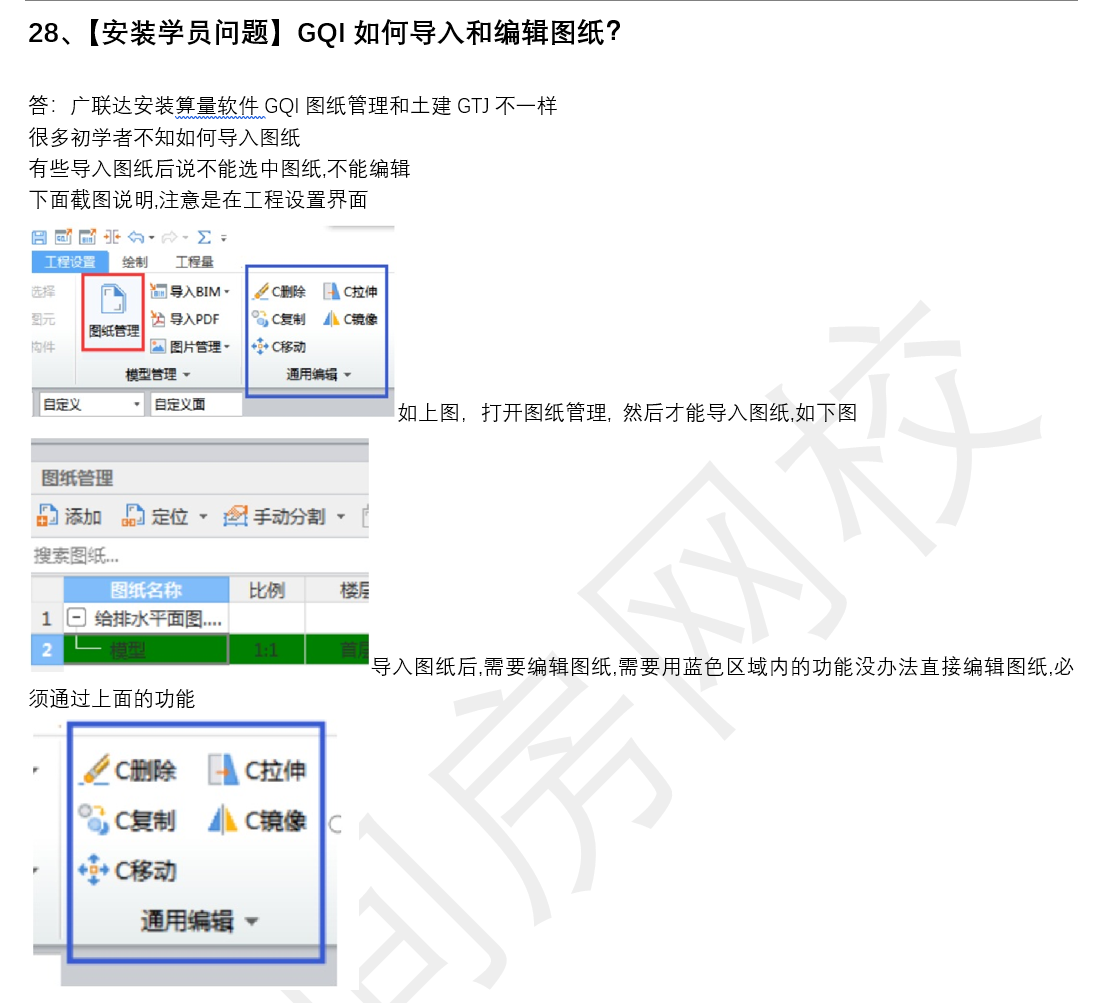1114x1003 pixels.
Task: Open the dropdown arrow beside 定位
Action: tap(203, 516)
